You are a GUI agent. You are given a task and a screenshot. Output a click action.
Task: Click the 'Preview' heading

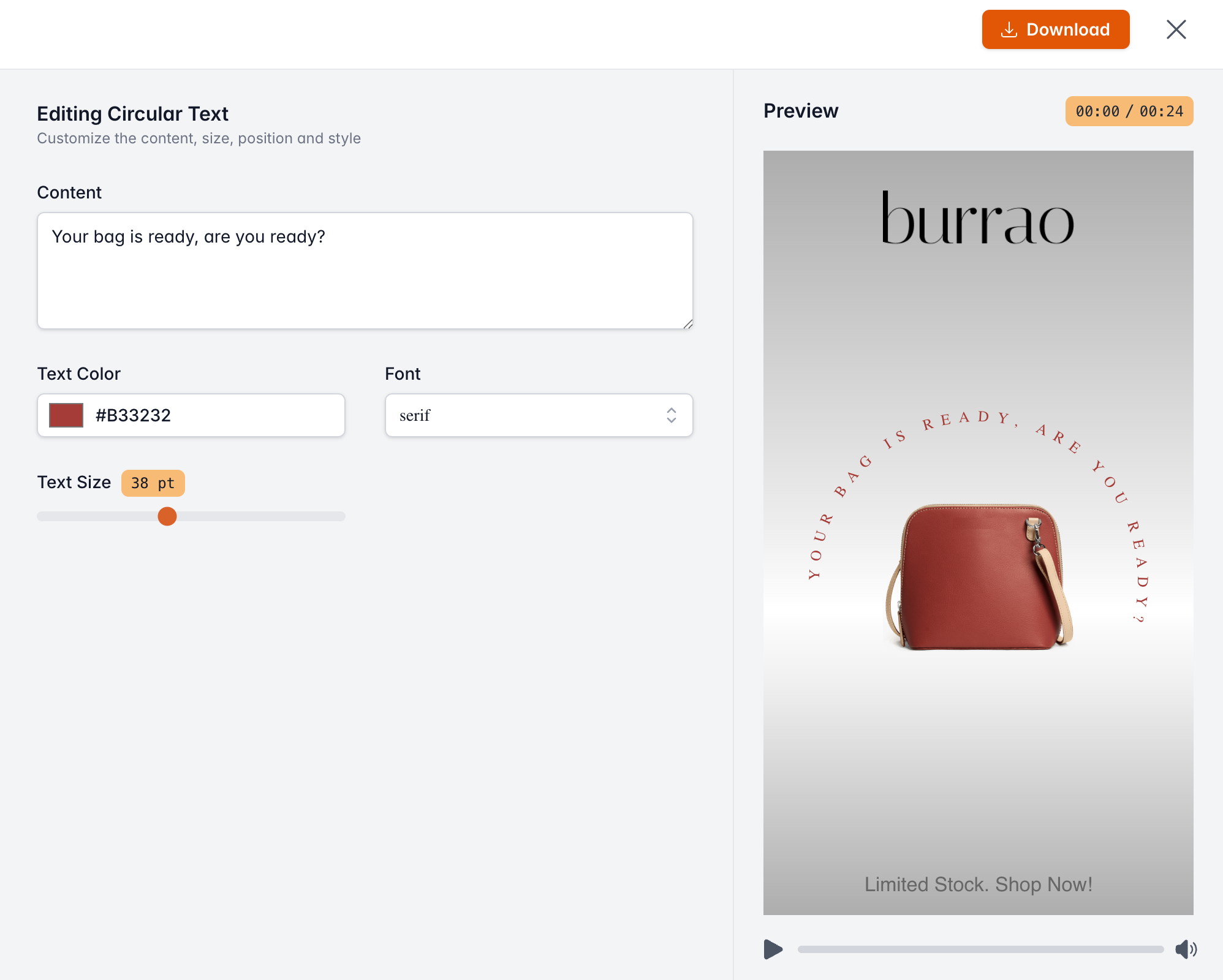pyautogui.click(x=801, y=111)
